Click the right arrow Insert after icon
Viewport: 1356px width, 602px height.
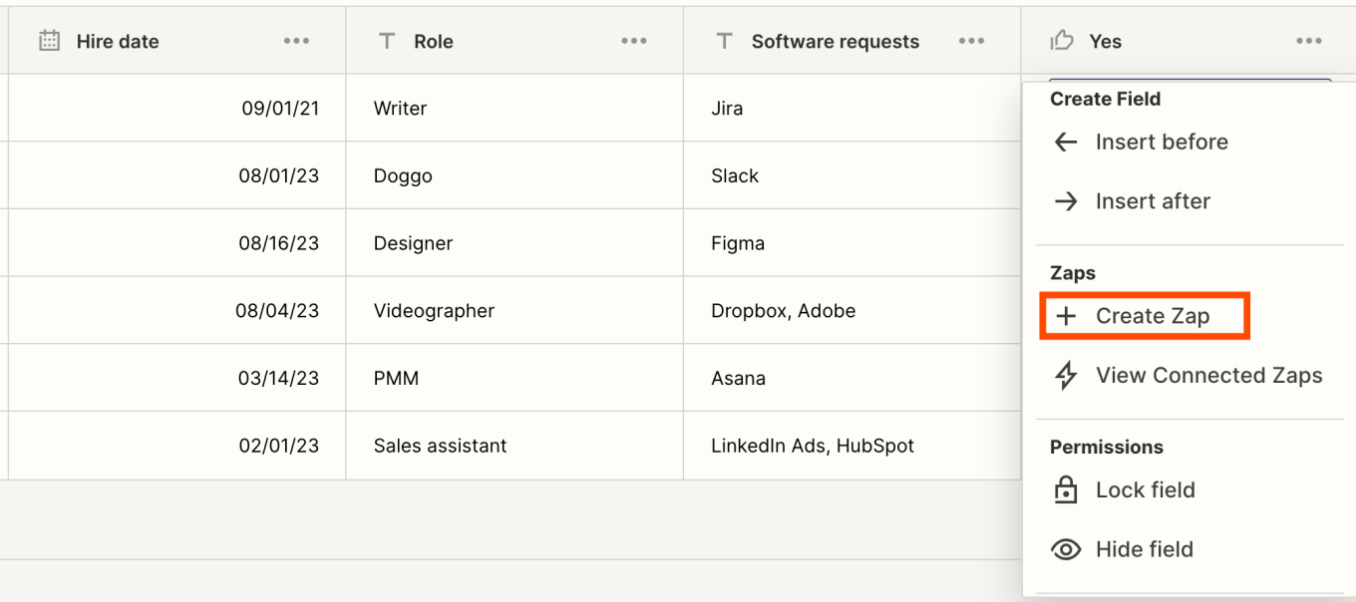click(x=1066, y=201)
